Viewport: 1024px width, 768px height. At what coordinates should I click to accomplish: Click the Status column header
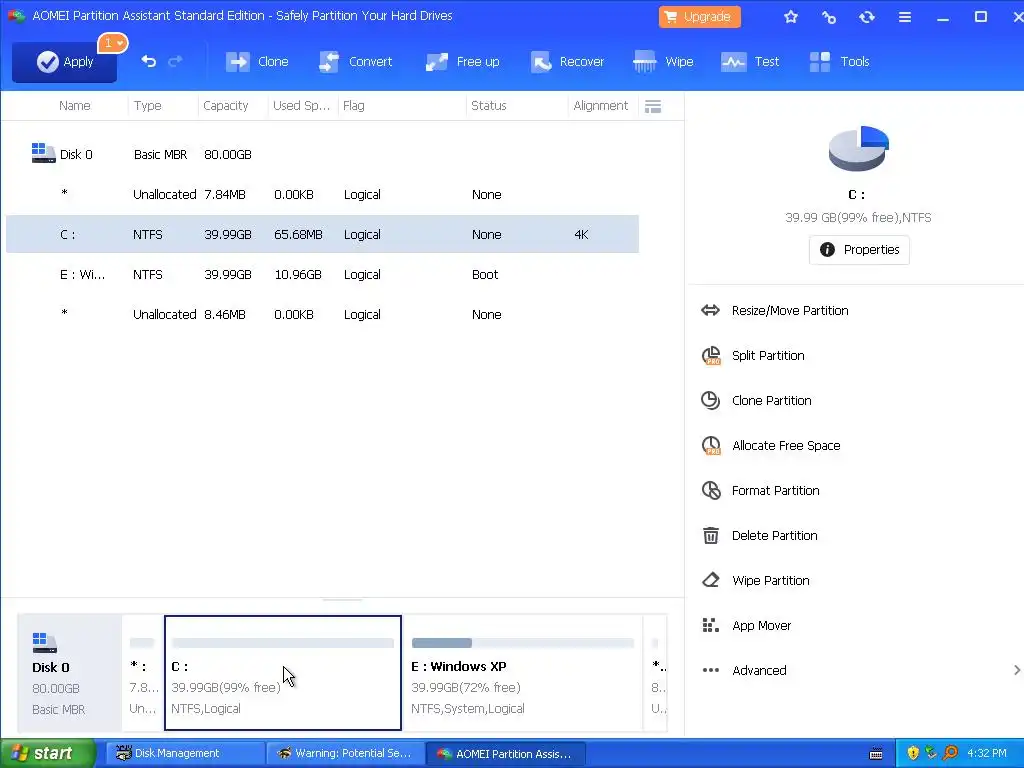pyautogui.click(x=488, y=106)
